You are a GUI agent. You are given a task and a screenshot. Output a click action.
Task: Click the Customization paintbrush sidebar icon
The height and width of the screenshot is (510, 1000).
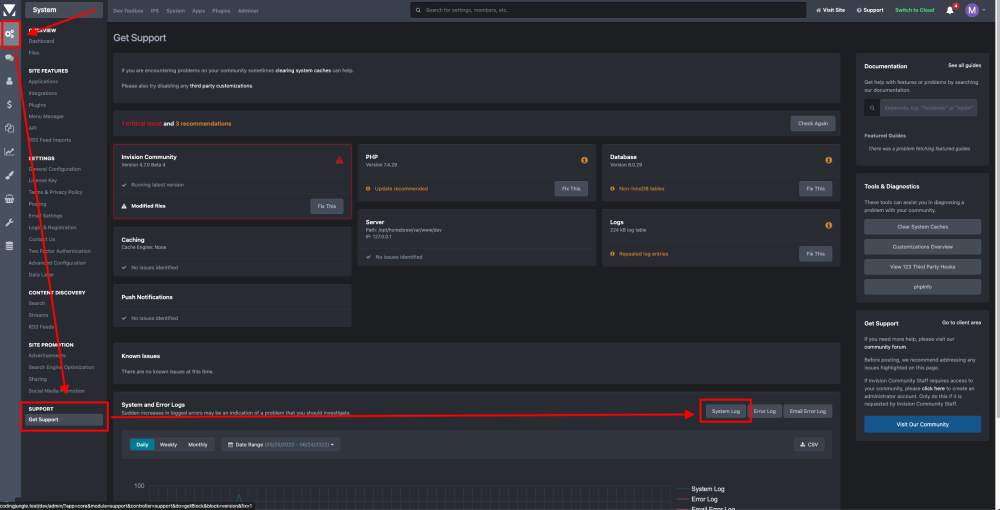[x=9, y=175]
